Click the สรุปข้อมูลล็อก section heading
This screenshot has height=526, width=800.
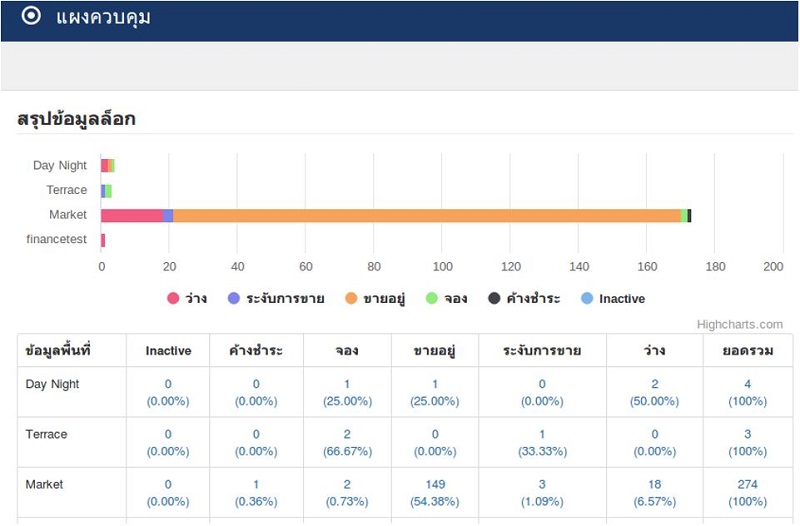pyautogui.click(x=76, y=118)
